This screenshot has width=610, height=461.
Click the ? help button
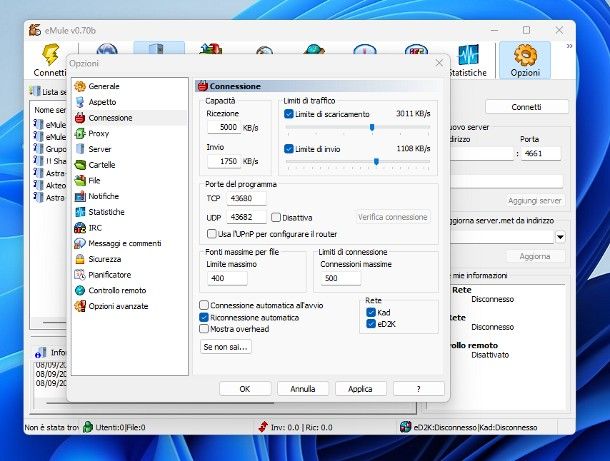coord(419,389)
